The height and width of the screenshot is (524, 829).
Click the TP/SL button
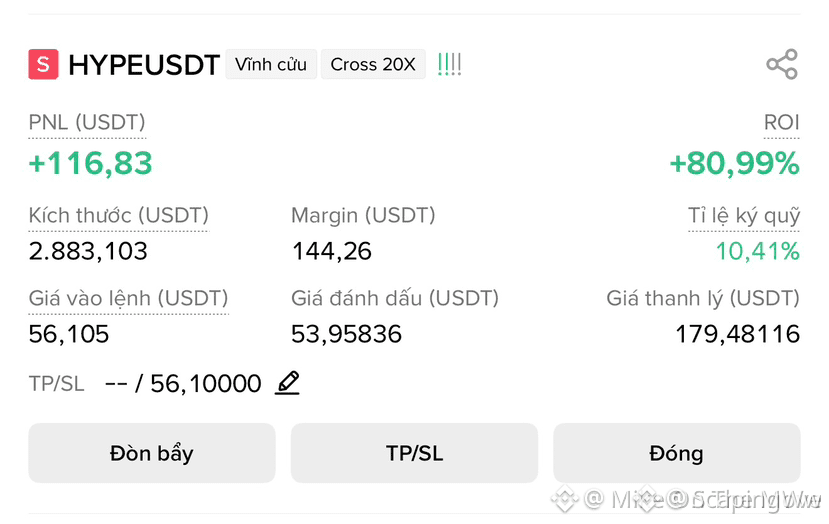point(414,453)
